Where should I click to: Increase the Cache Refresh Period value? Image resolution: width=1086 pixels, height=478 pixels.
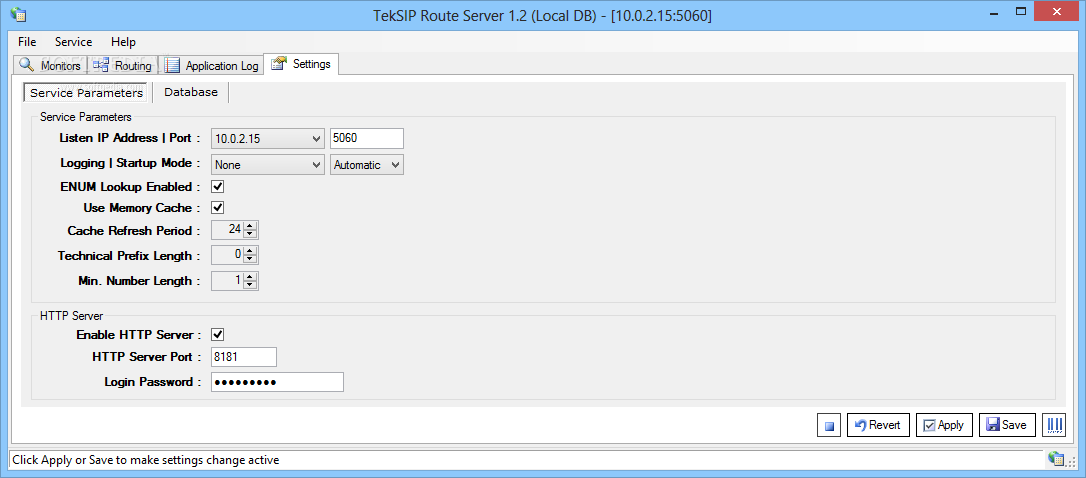click(x=250, y=226)
